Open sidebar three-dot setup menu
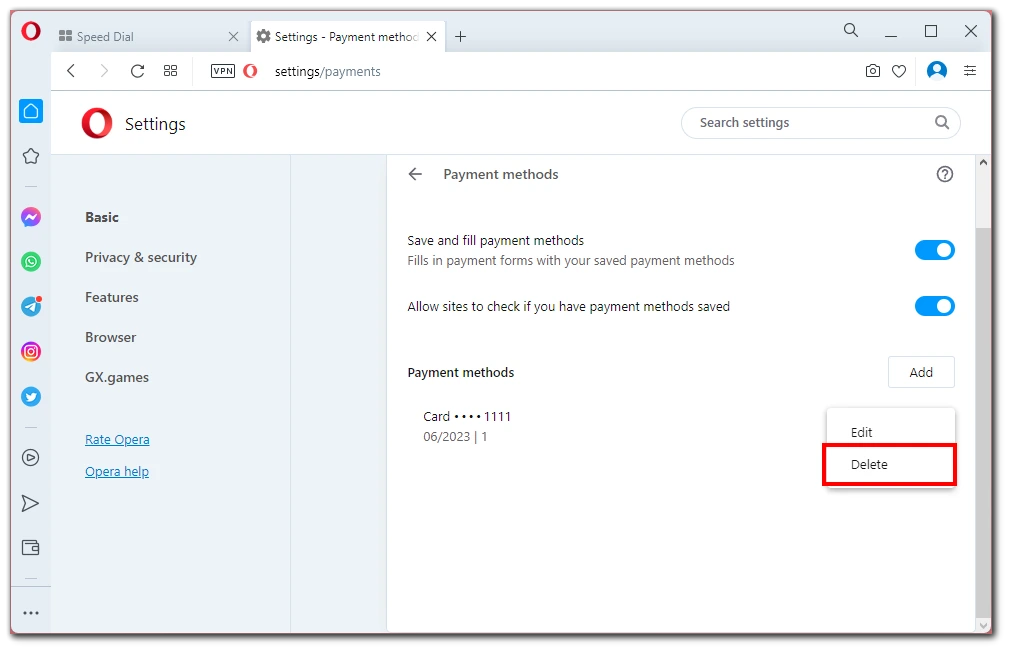Viewport: 1010px width, 652px height. [31, 613]
